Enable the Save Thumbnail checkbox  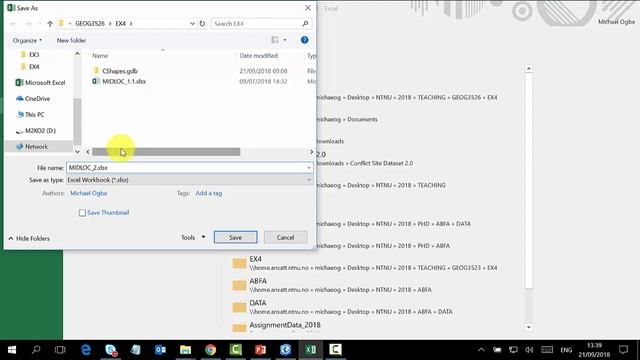(x=82, y=213)
